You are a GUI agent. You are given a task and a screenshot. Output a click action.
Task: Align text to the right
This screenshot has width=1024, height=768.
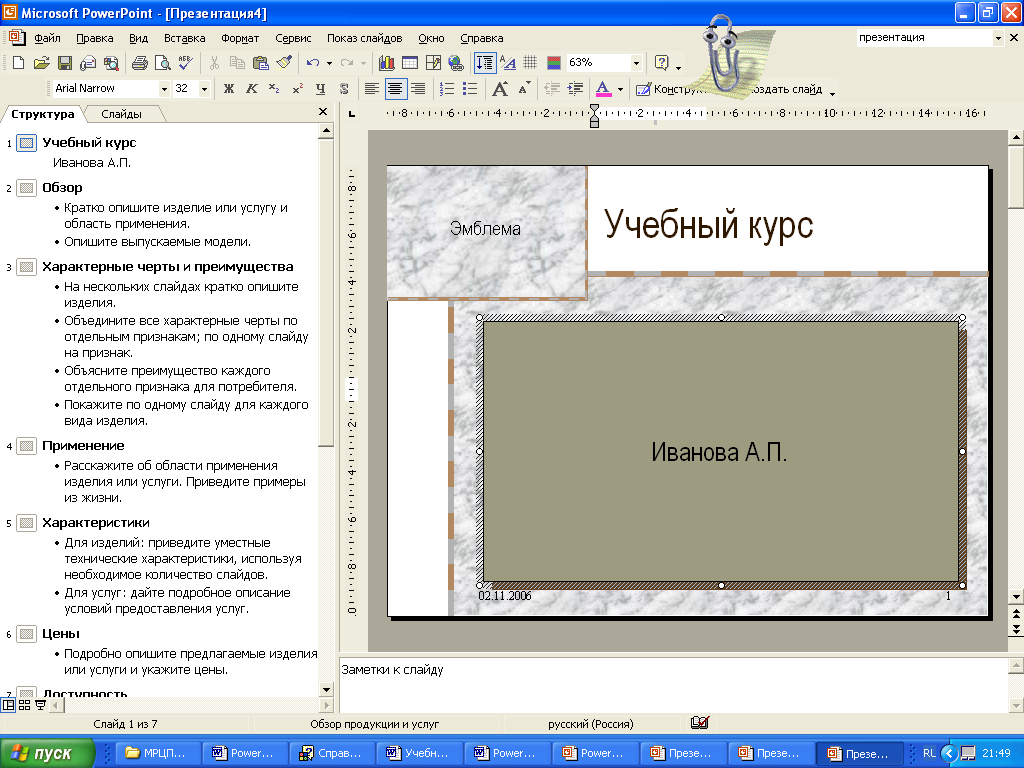[418, 89]
